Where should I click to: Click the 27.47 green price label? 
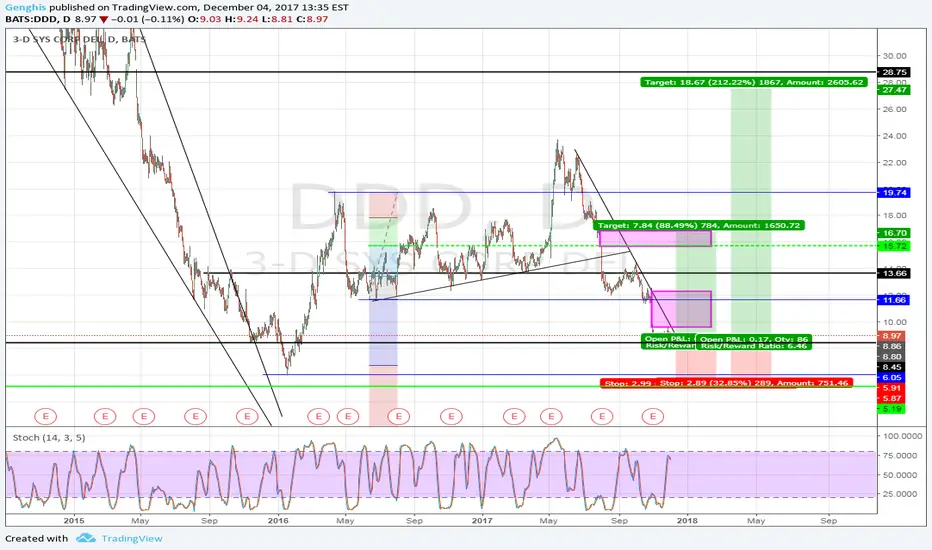(894, 90)
